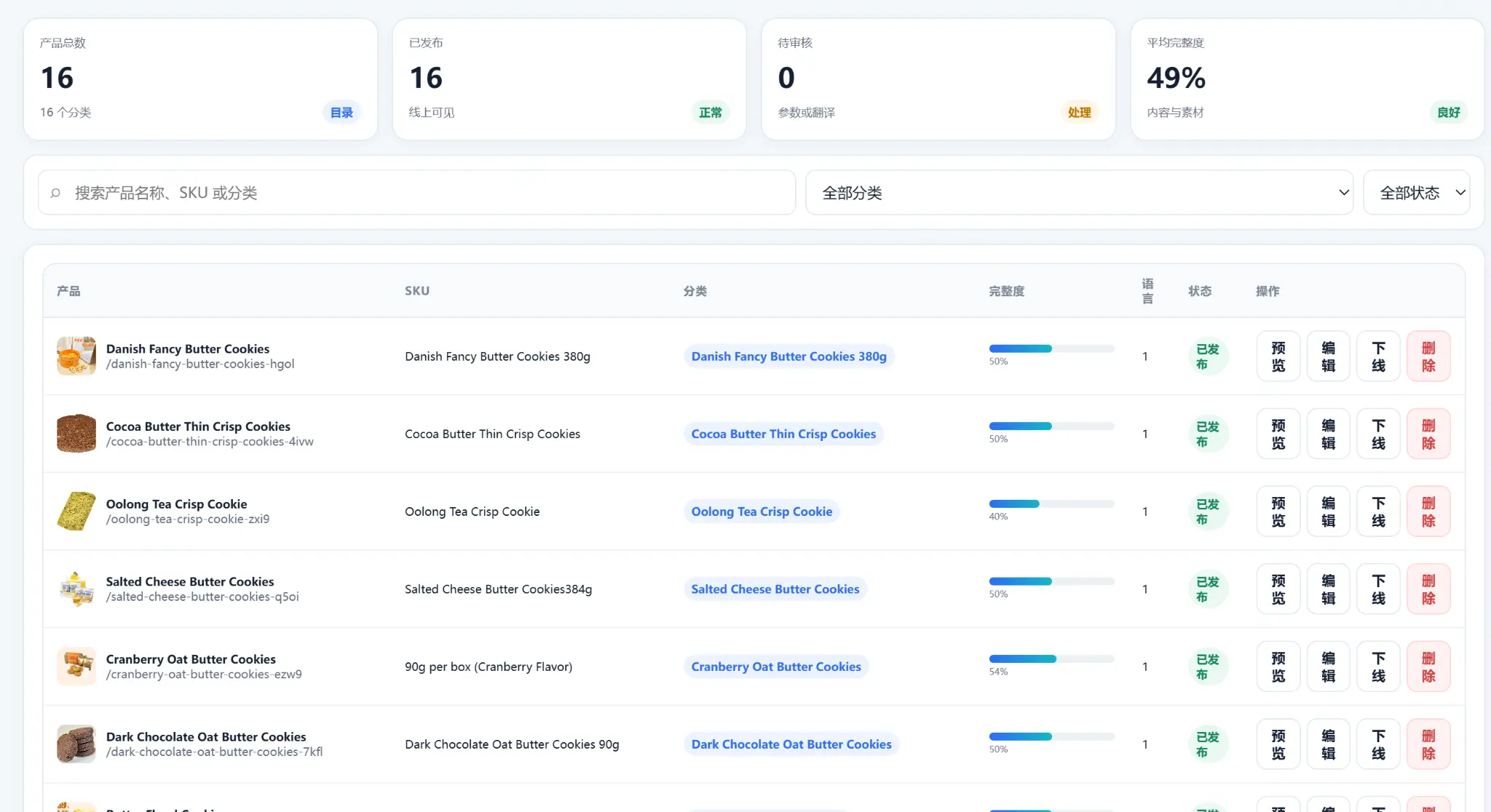
Task: Take Cranberry Oat Butter Cookies offline
Action: pos(1379,667)
